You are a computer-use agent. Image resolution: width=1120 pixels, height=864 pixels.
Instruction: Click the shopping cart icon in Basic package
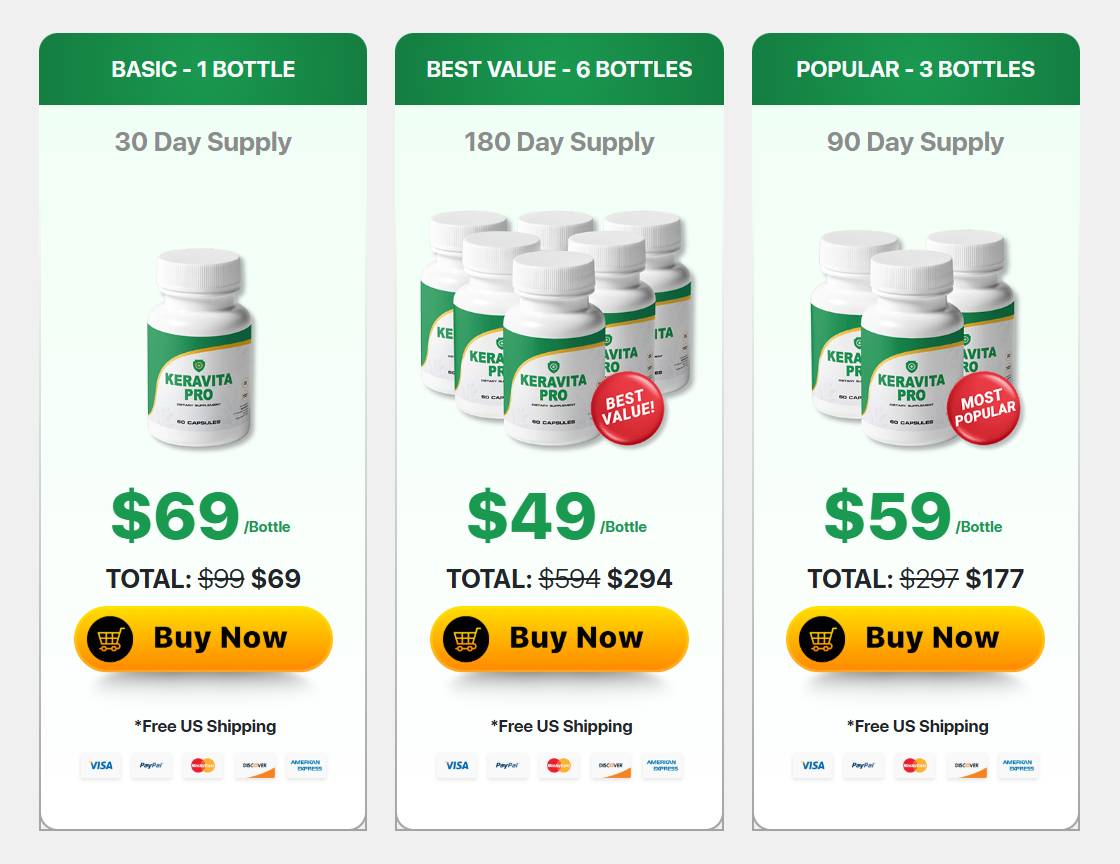coord(110,638)
